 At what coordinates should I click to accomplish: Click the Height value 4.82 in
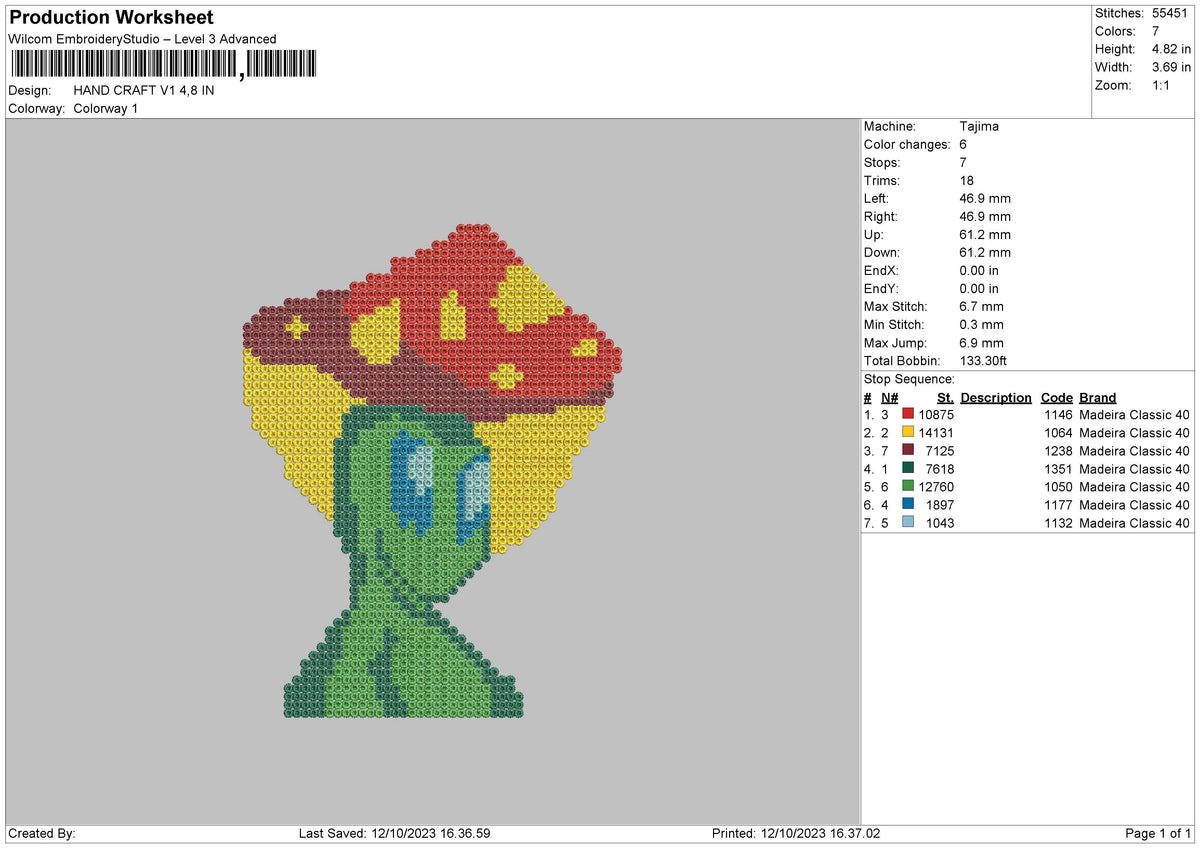[1171, 49]
